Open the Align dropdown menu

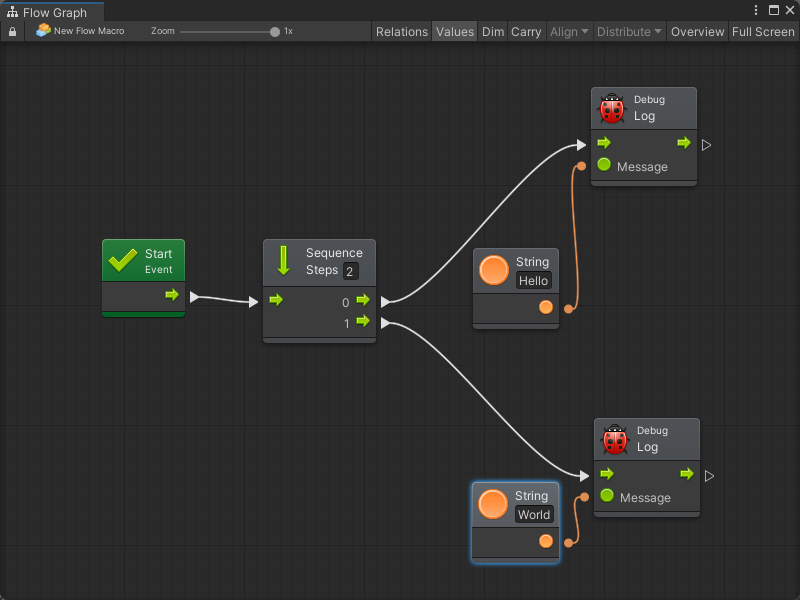[x=569, y=32]
